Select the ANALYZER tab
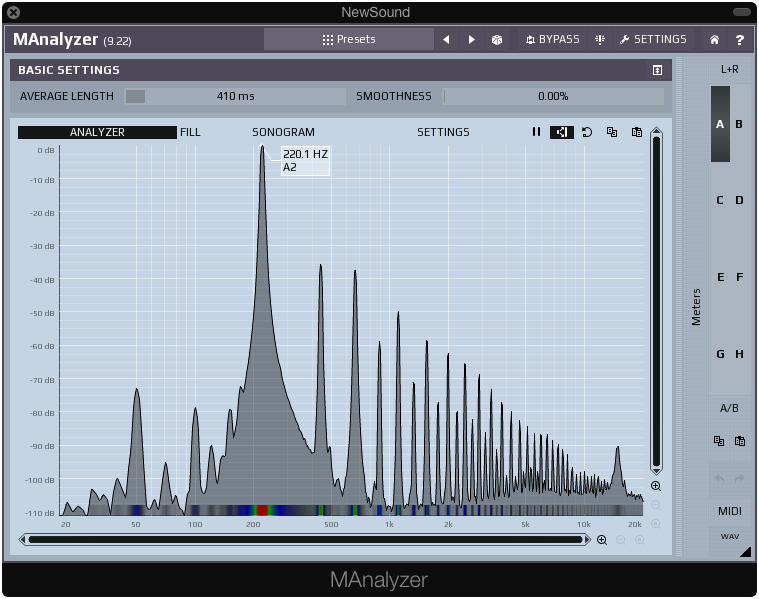This screenshot has width=759, height=599. (97, 132)
